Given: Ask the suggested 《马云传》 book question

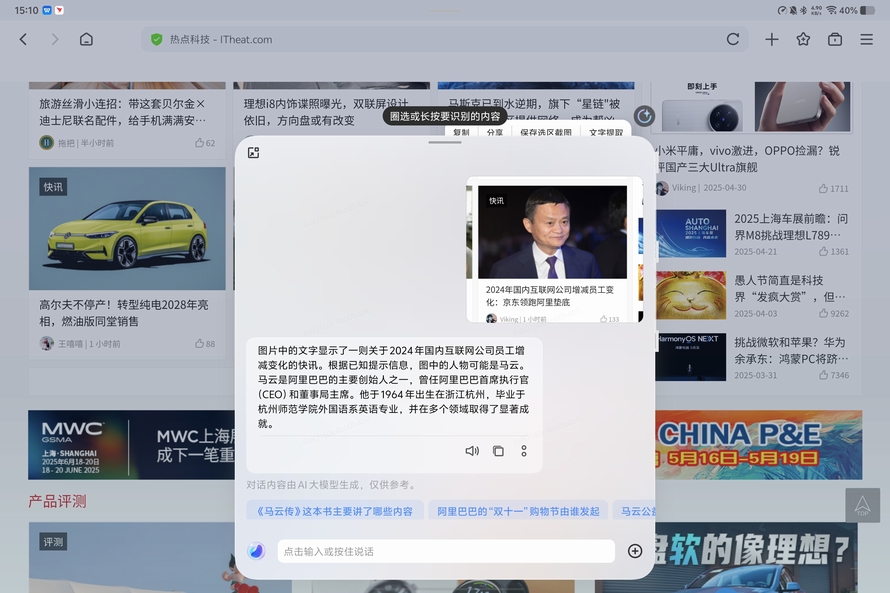Looking at the screenshot, I should coord(335,511).
